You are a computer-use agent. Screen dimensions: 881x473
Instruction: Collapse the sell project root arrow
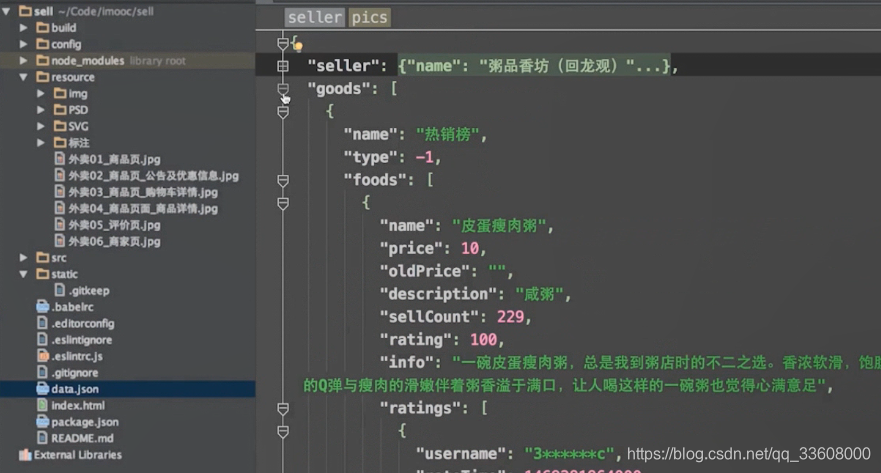tap(6, 11)
